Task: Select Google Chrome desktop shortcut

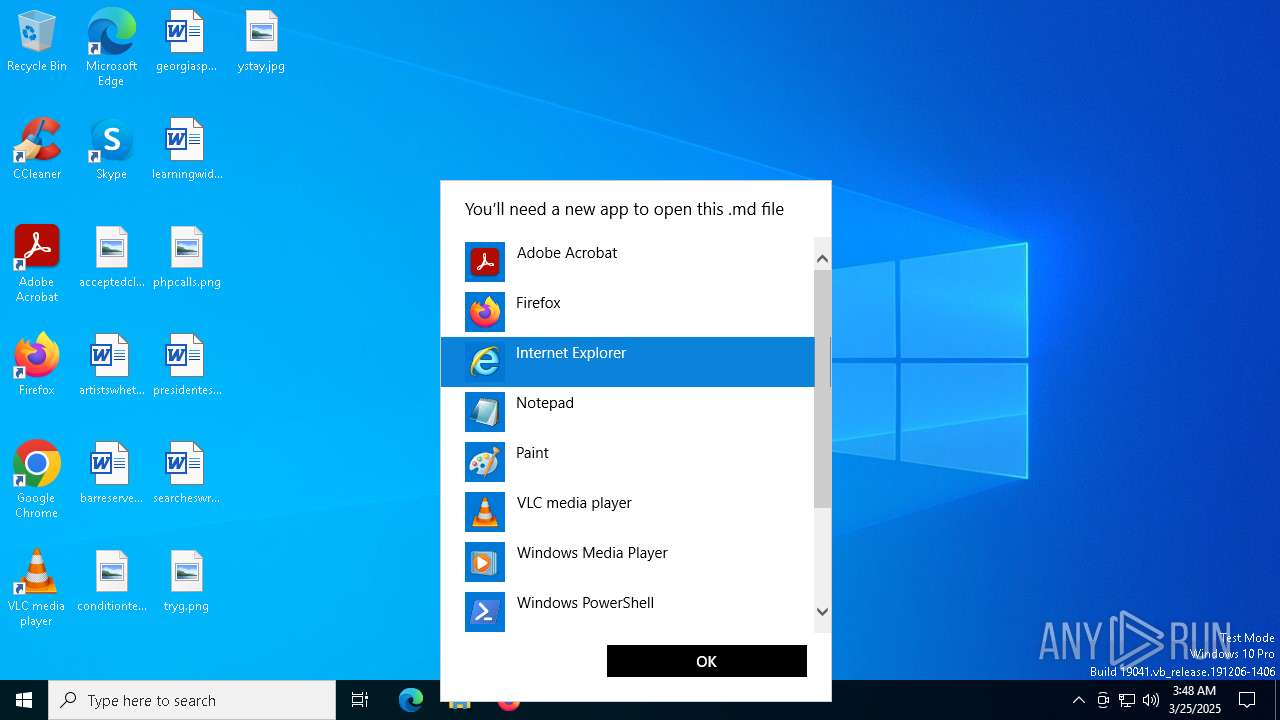Action: 37,480
